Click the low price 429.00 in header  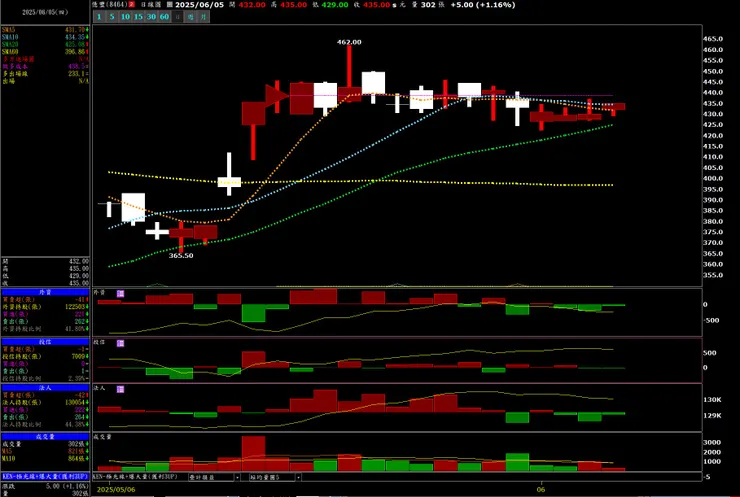(335, 5)
